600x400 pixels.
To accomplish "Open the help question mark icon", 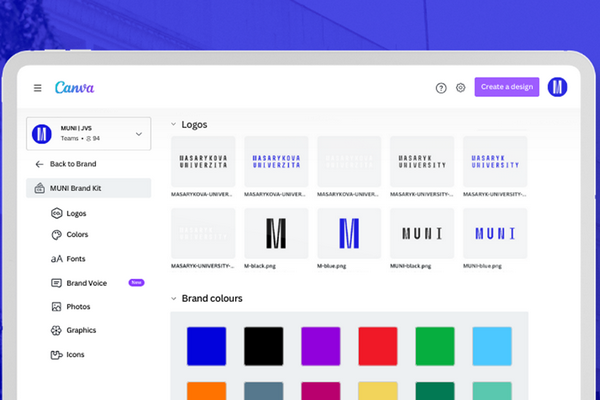I will tap(441, 88).
